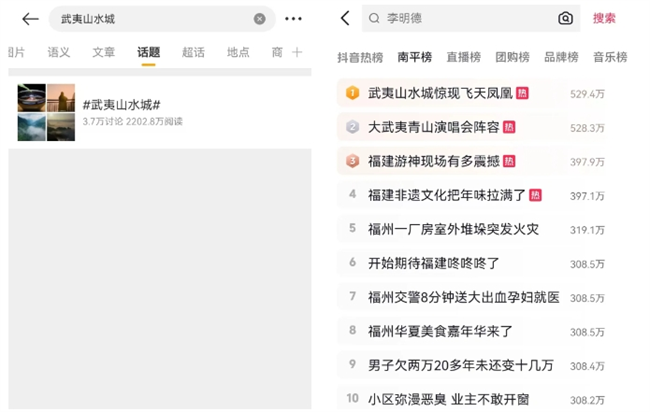The height and width of the screenshot is (412, 650).
Task: Click the plus icon beside tabs
Action: click(297, 52)
